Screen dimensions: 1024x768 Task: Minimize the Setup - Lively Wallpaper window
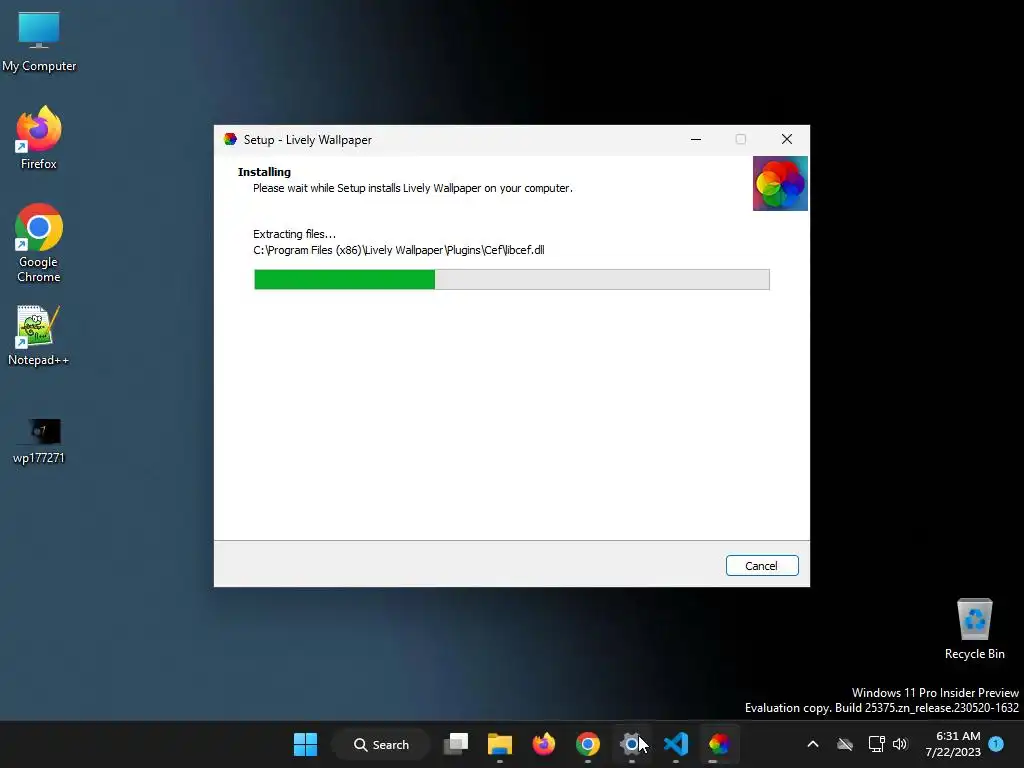[x=696, y=139]
